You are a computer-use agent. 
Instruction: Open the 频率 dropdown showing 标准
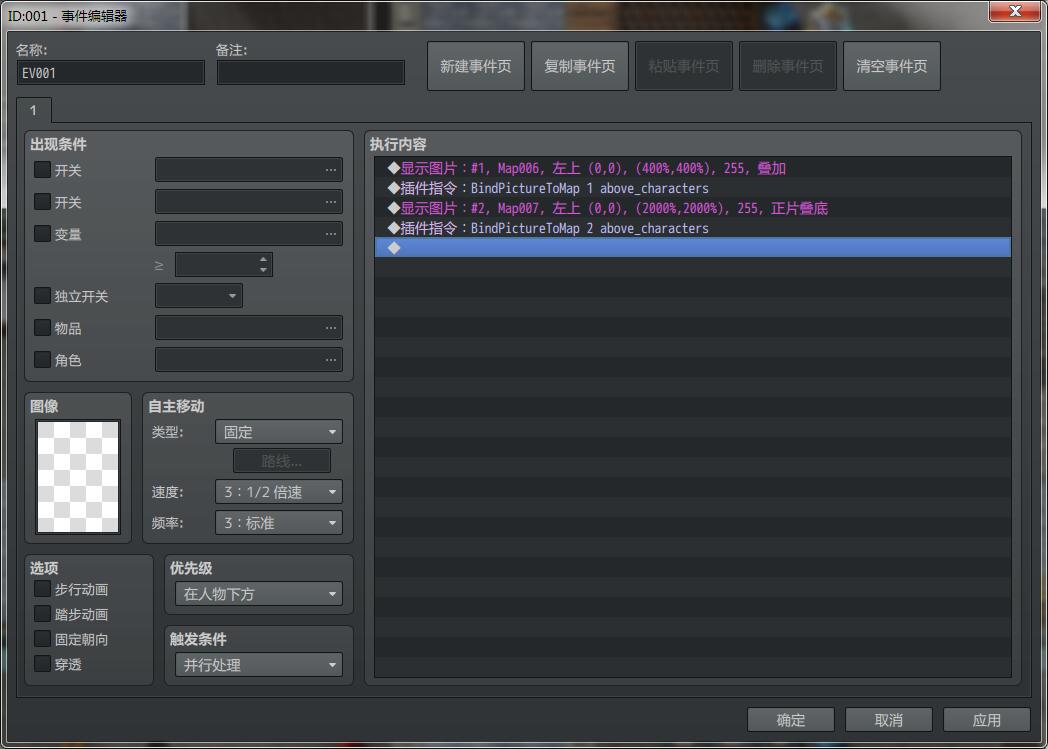(279, 522)
